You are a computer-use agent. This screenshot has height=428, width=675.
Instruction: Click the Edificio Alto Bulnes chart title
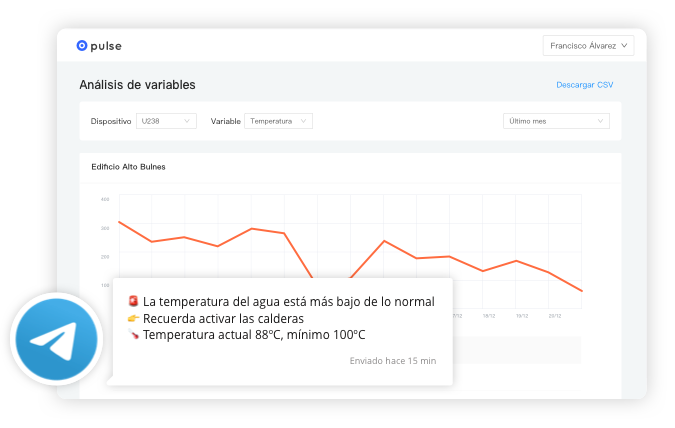pos(128,167)
